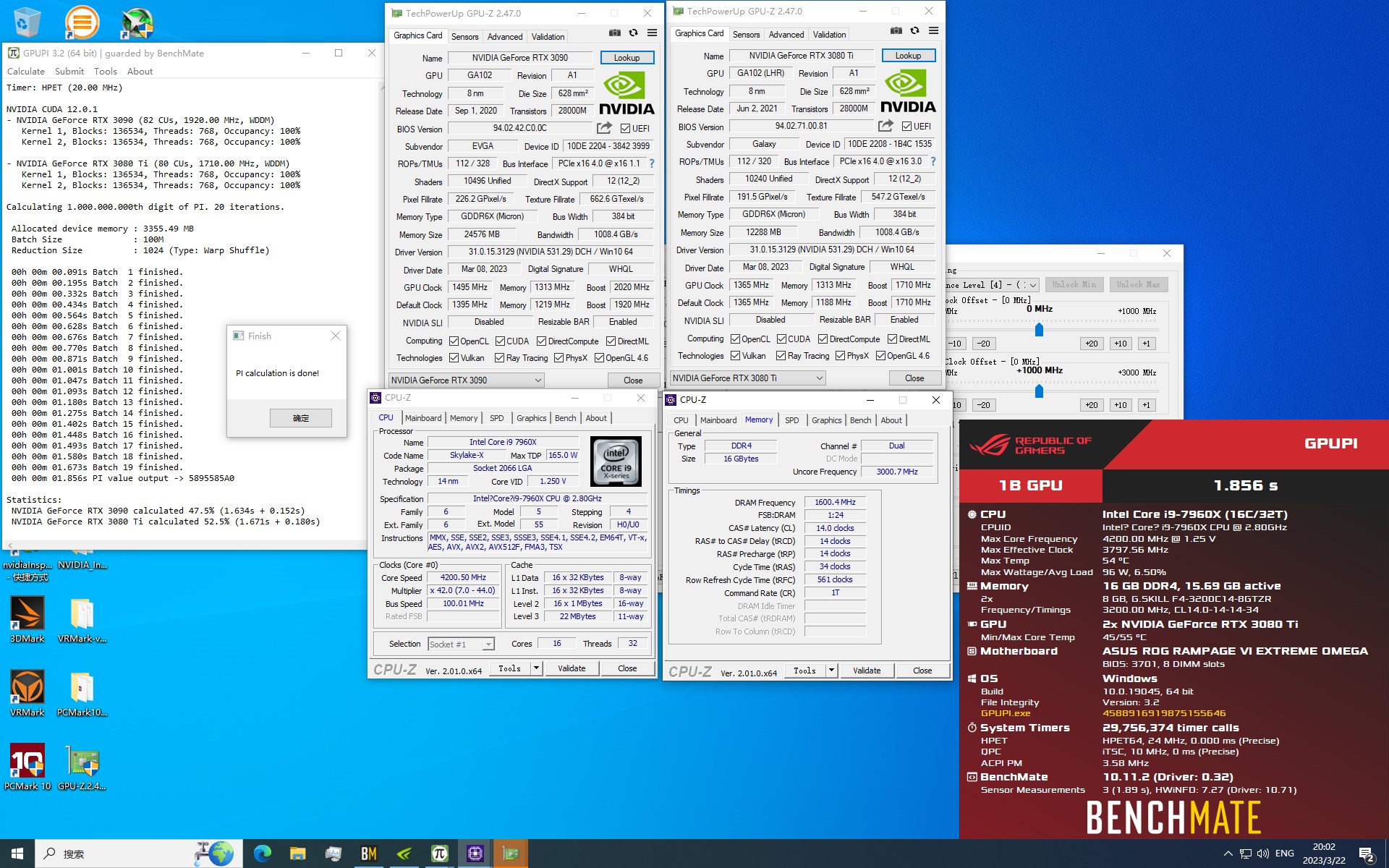
Task: Open the Recycle Bin desktop icon
Action: pos(27,22)
